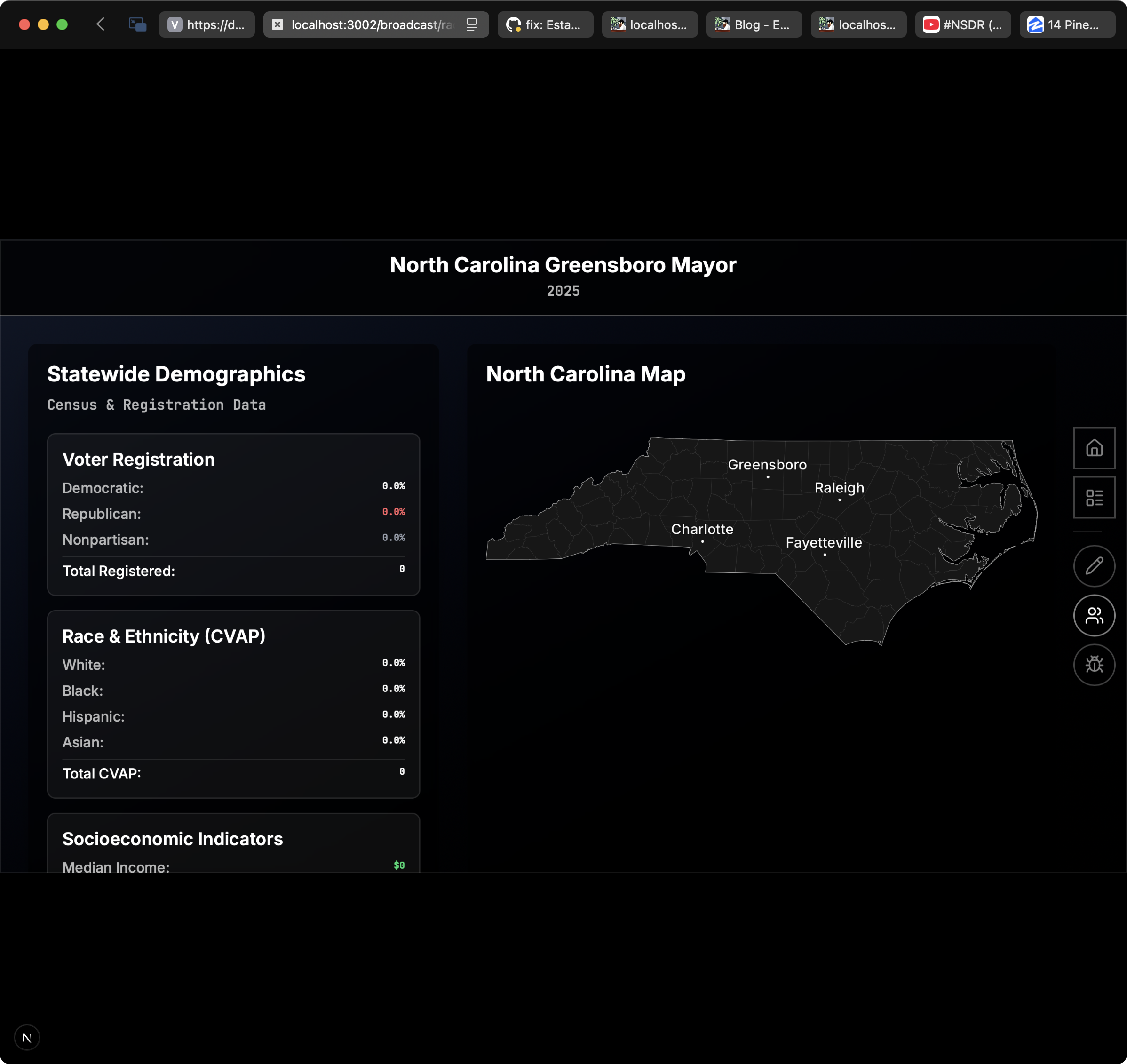Click the Voter Registration card heading
Image resolution: width=1127 pixels, height=1064 pixels.
pyautogui.click(x=138, y=460)
